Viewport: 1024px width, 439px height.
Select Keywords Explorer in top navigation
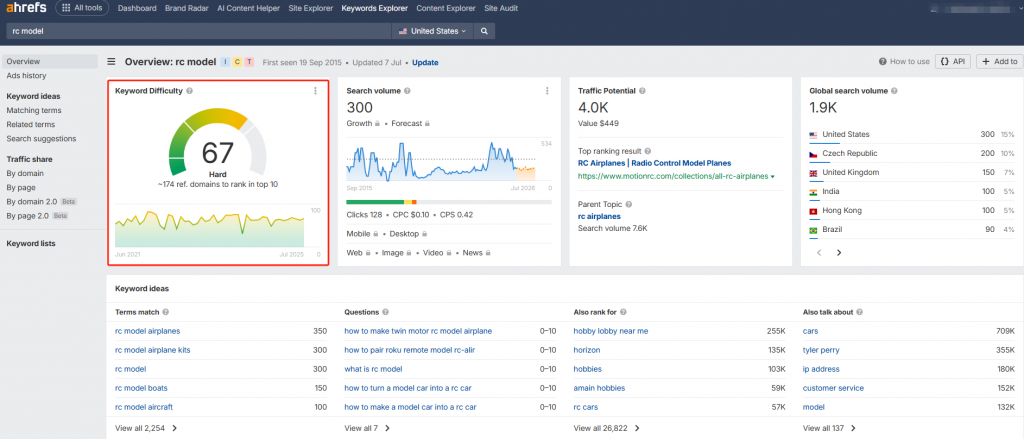coord(374,8)
